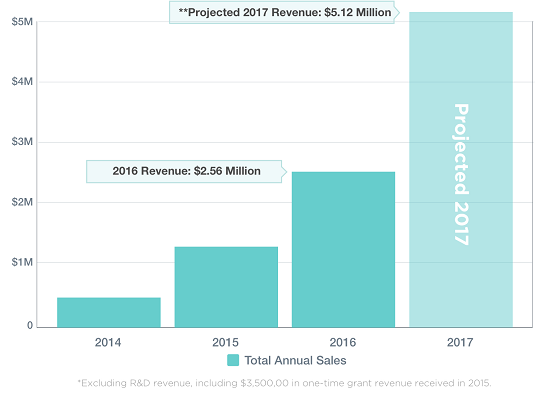Viewport: 550px width, 399px height.
Task: Click the 2017 x-axis label
Action: point(460,342)
